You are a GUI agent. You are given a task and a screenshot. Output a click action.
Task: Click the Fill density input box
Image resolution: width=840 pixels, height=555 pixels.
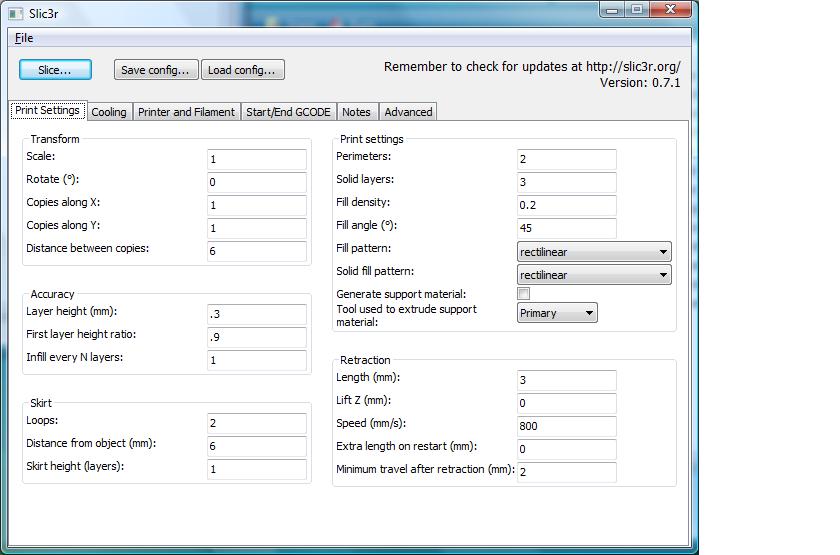click(567, 205)
